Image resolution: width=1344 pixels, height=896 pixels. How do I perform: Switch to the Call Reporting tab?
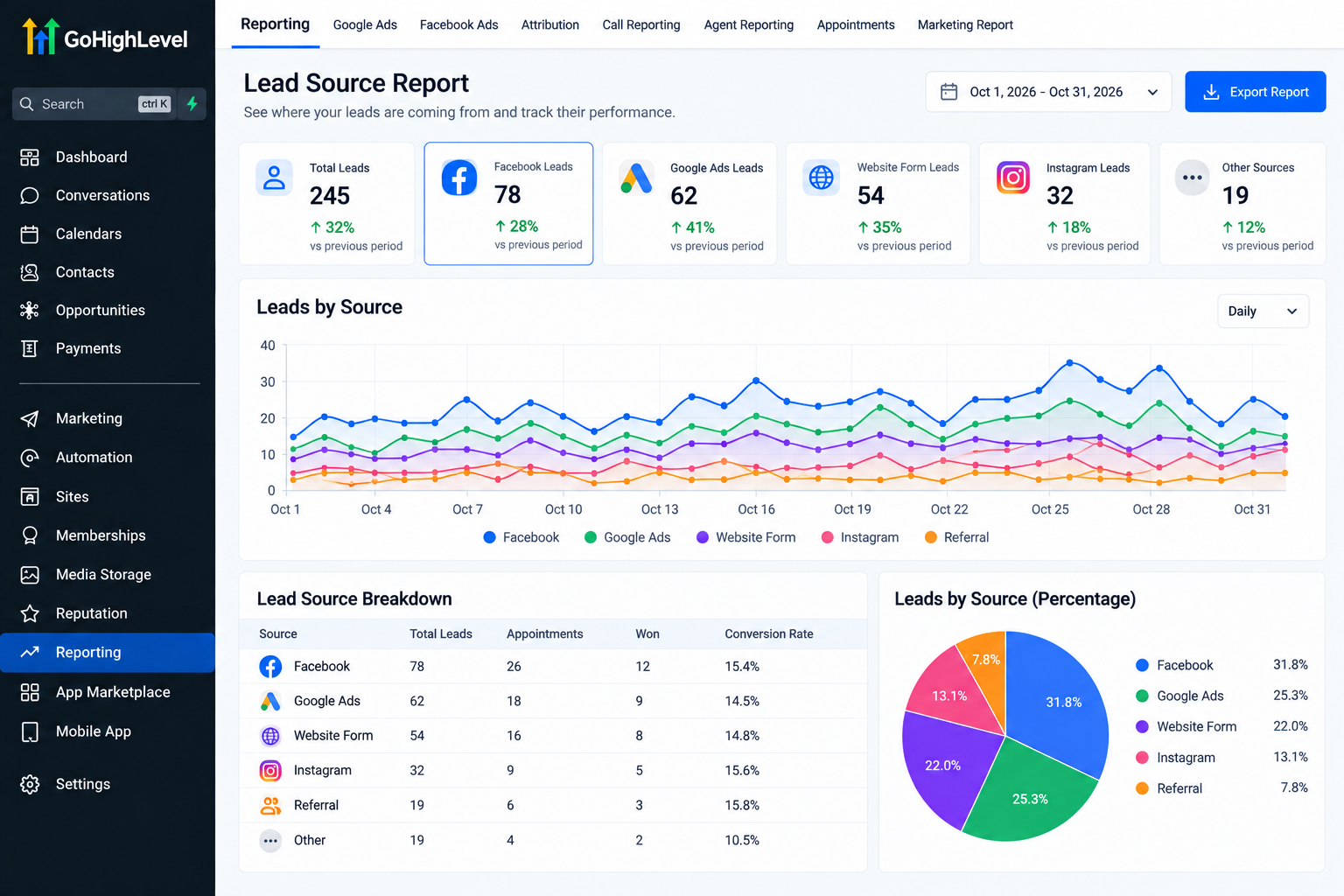[x=641, y=24]
